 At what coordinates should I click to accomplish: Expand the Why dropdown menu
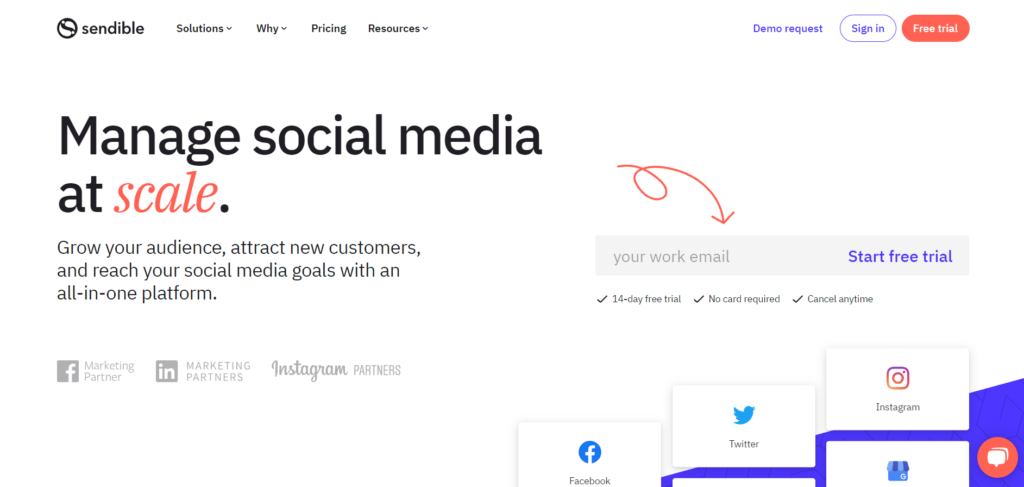click(x=271, y=28)
